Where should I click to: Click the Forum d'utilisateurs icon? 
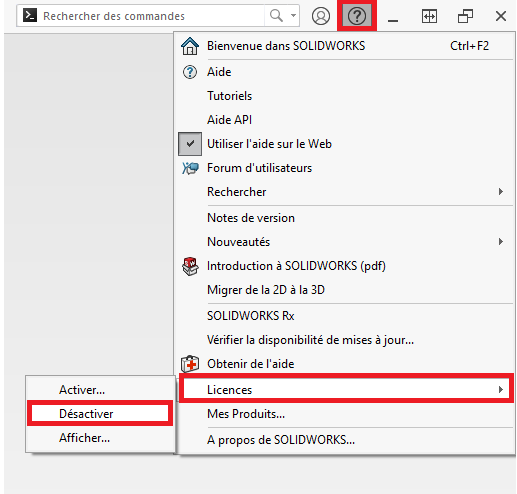tap(190, 168)
